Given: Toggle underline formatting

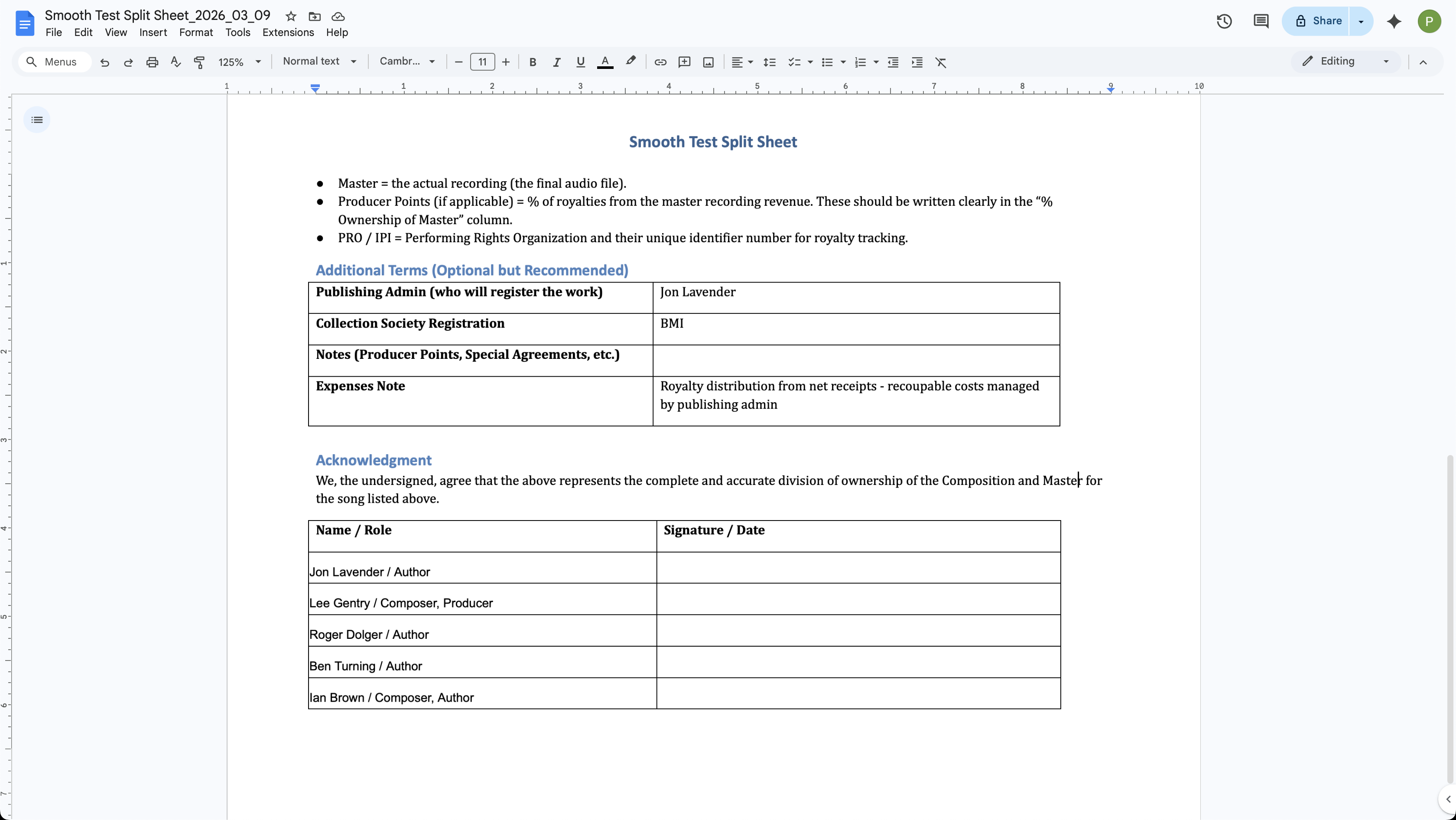Looking at the screenshot, I should (580, 62).
